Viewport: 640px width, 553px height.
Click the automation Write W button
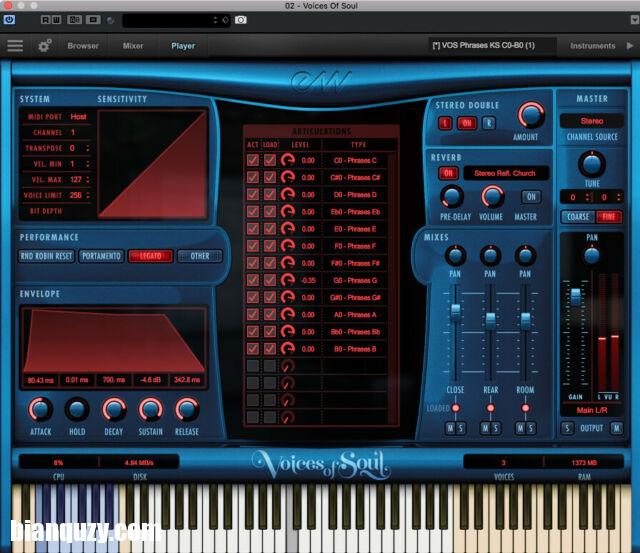[x=56, y=20]
